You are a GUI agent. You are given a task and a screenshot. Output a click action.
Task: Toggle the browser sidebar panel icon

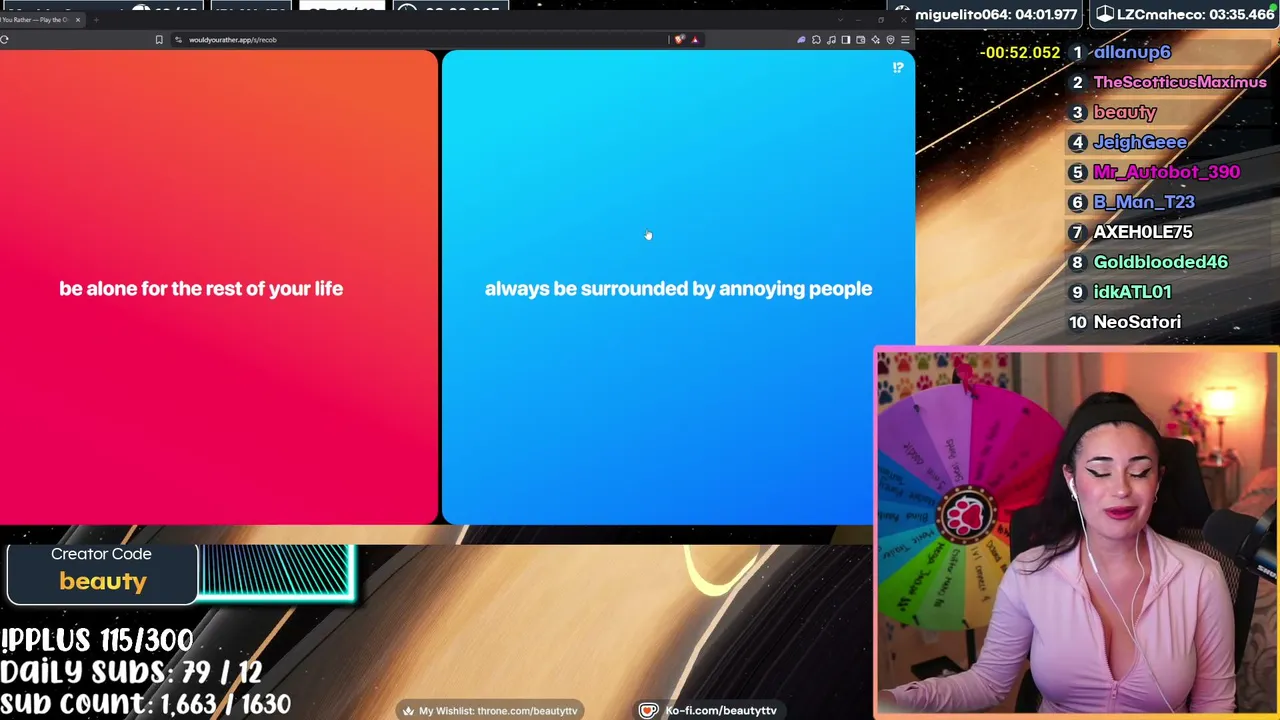click(x=846, y=40)
